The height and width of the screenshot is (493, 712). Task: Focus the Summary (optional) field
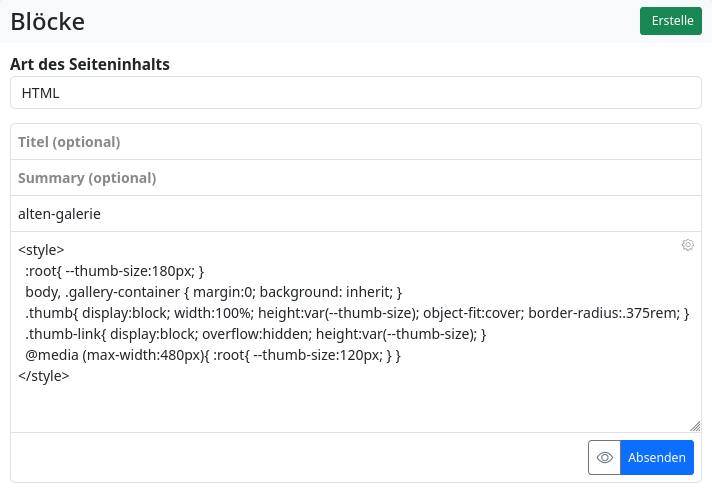[x=356, y=178]
